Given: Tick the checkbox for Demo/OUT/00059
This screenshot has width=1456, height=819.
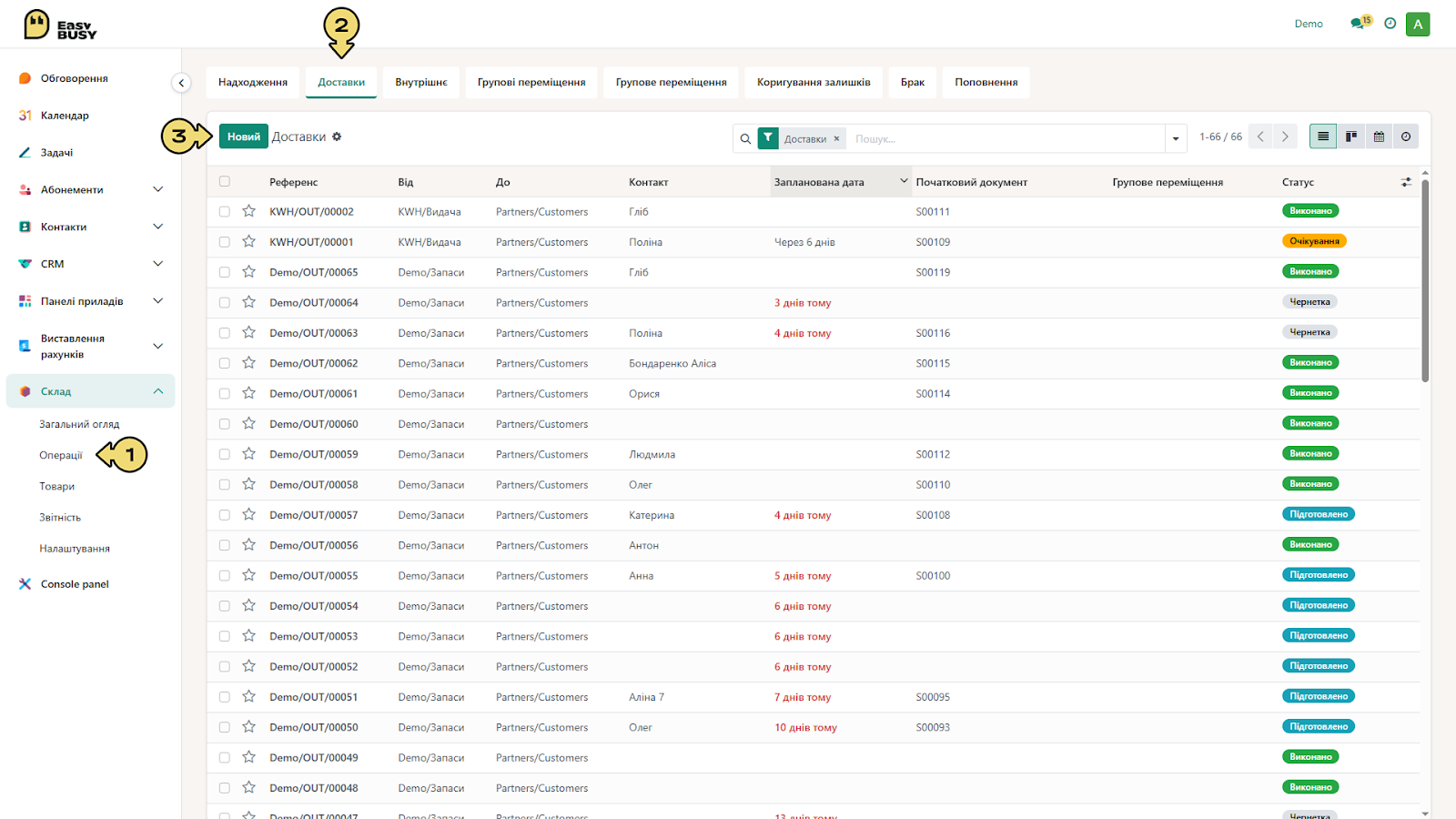Looking at the screenshot, I should pyautogui.click(x=224, y=454).
